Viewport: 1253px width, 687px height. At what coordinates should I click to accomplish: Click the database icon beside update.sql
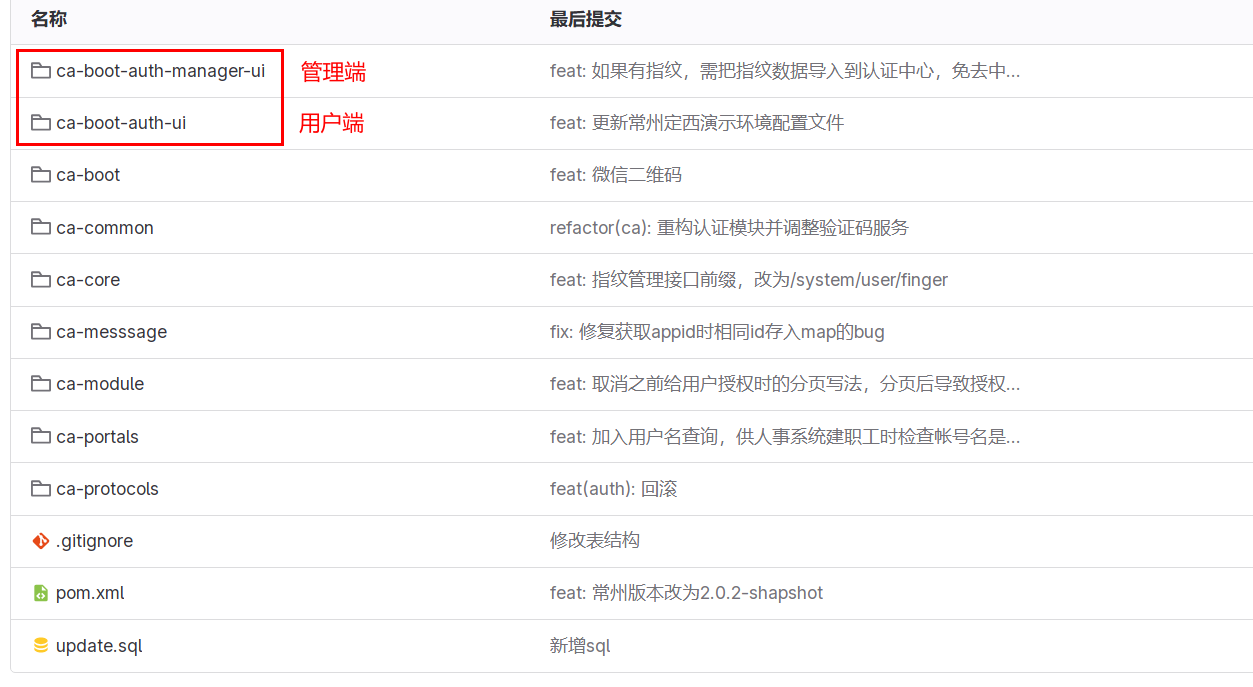click(40, 646)
